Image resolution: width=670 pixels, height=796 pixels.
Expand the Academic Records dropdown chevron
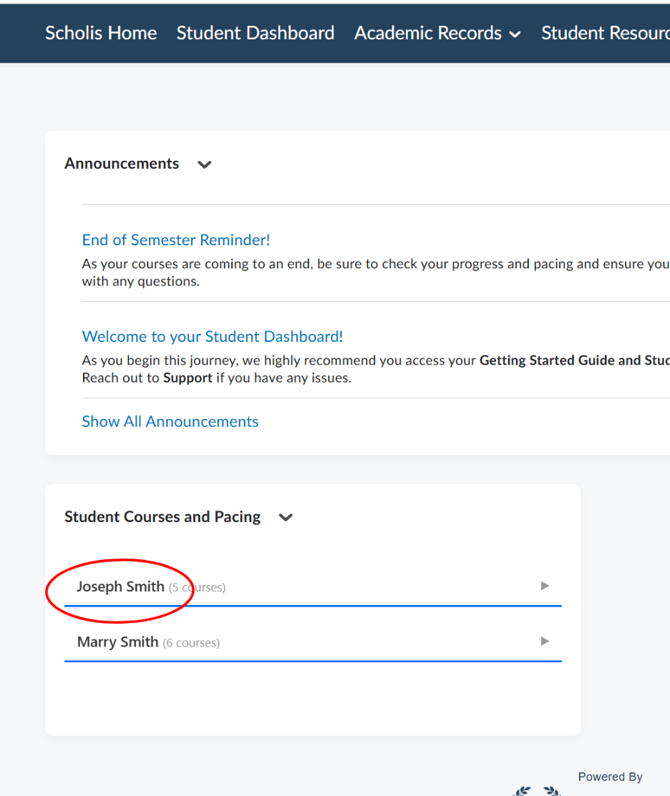(515, 35)
